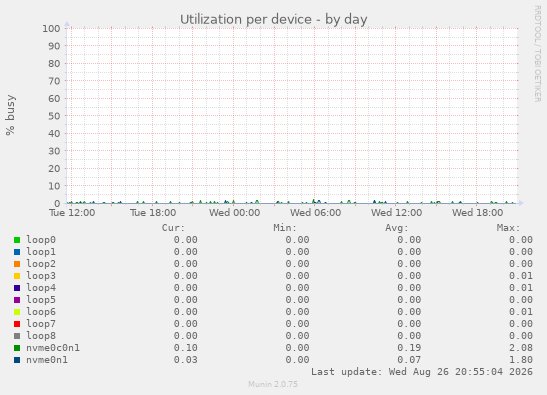The image size is (547, 395).
Task: Click the Min: column header
Action: [285, 228]
